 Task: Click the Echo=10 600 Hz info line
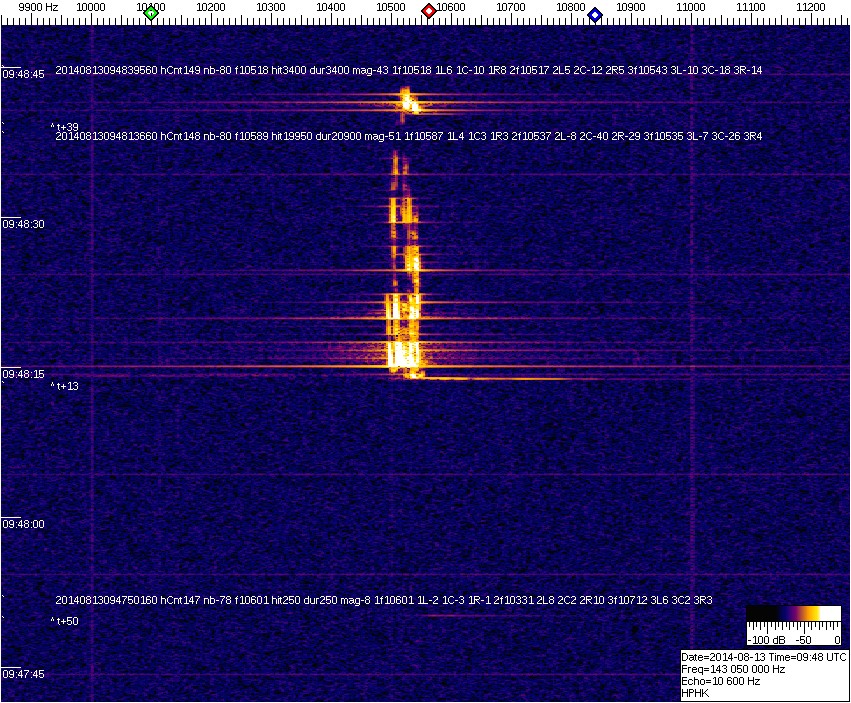(720, 681)
